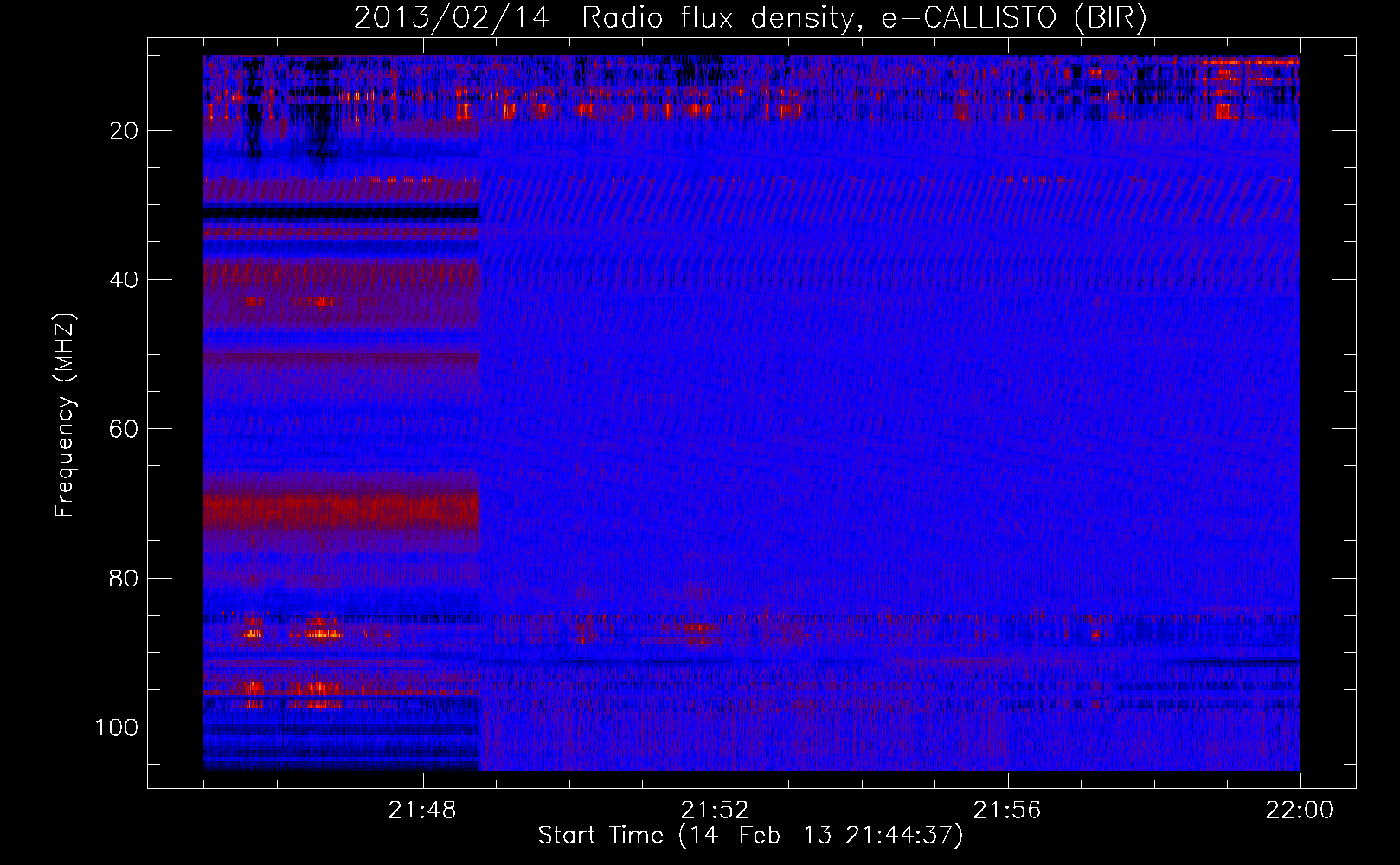Click the 21:52 time tick label
This screenshot has height=865, width=1400.
click(715, 811)
